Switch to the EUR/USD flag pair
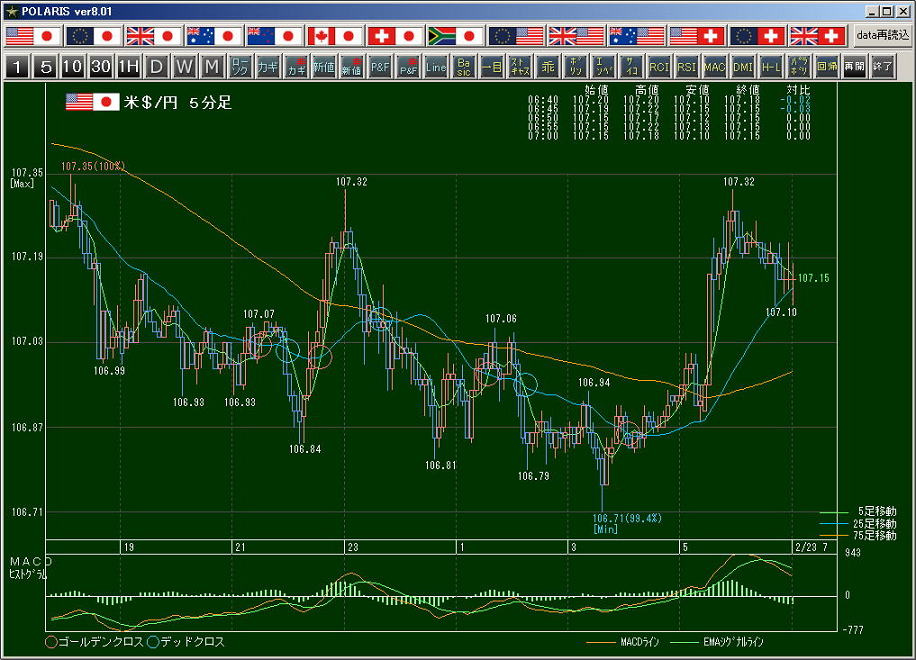Viewport: 916px width, 660px height. pyautogui.click(x=516, y=36)
